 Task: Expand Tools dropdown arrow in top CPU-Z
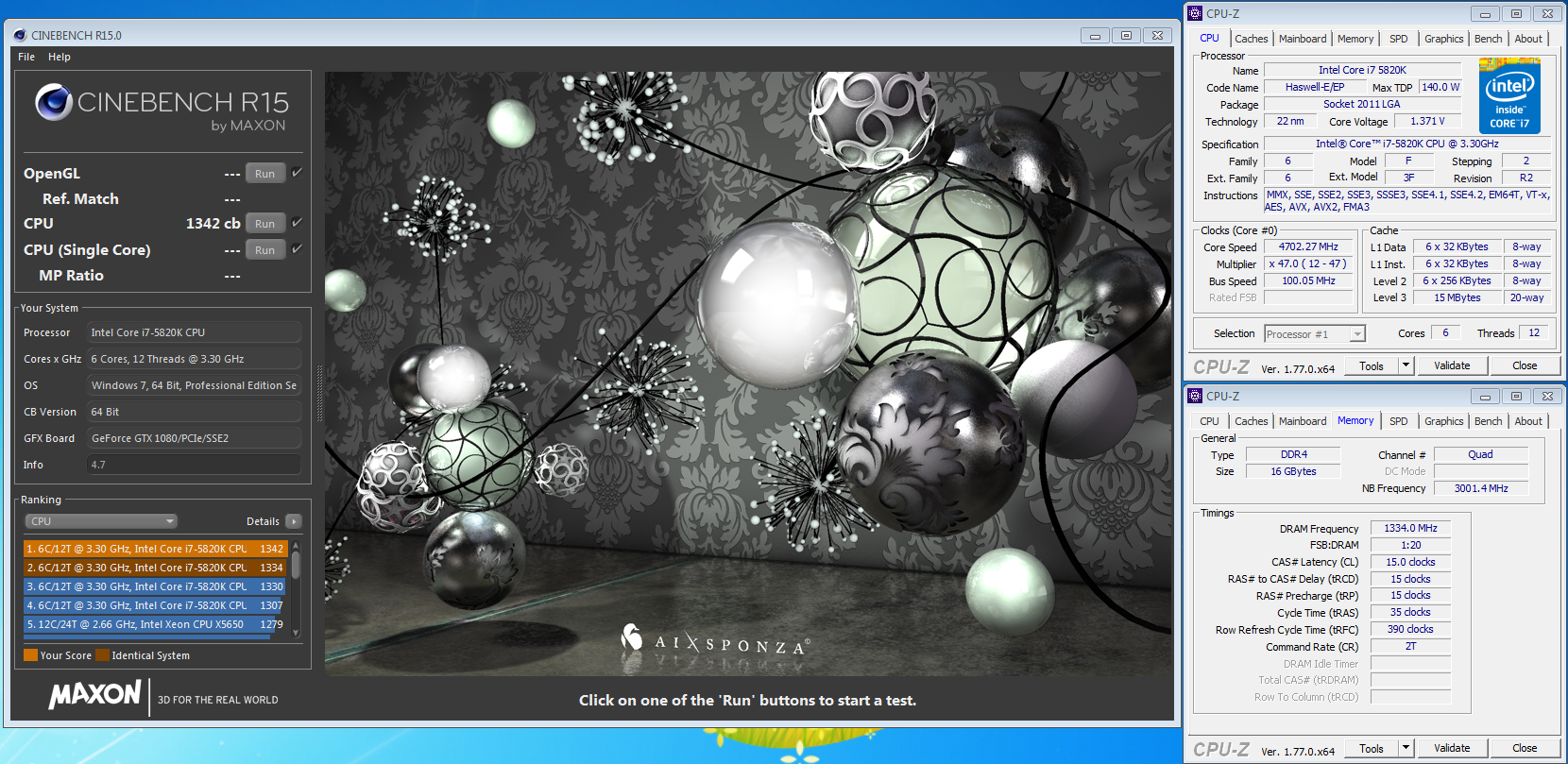click(1406, 365)
